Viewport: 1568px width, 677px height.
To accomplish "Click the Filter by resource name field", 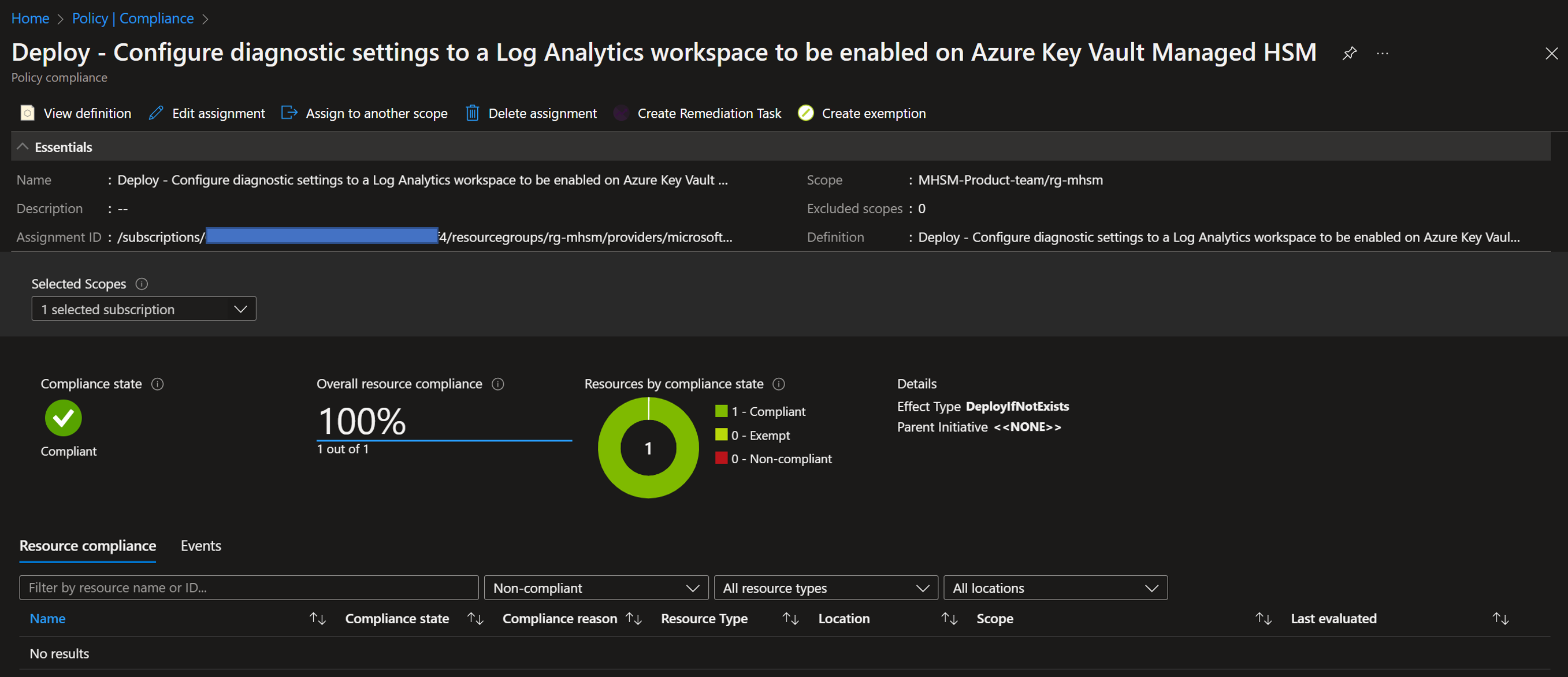I will pyautogui.click(x=248, y=588).
